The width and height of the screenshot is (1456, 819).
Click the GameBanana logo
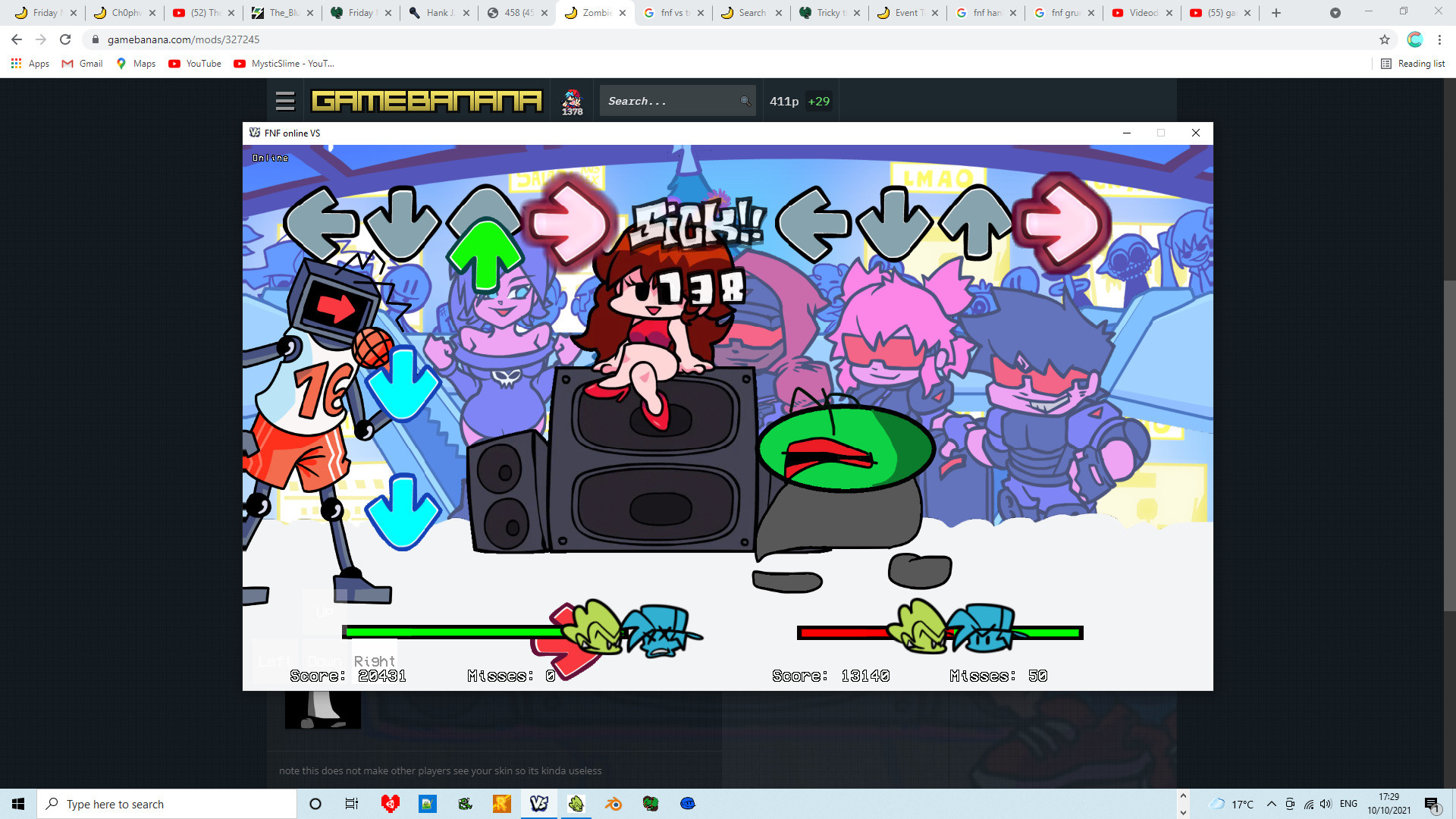[x=427, y=99]
